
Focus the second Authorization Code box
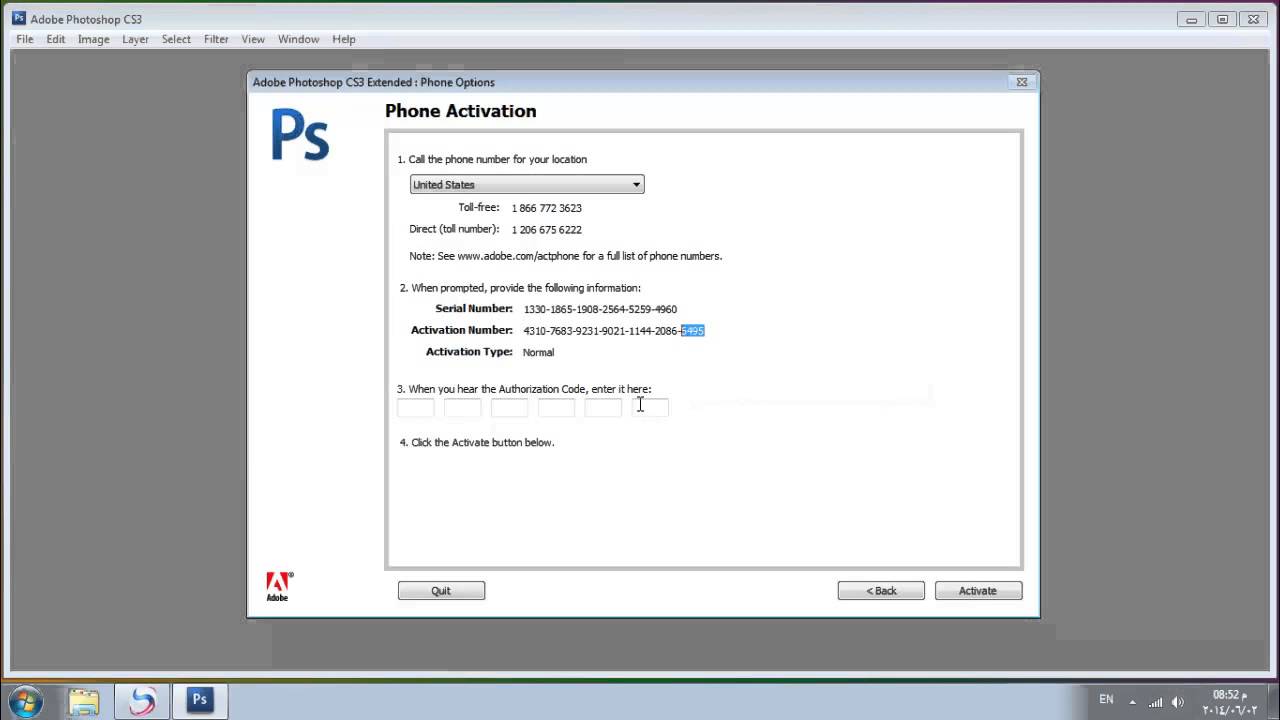(463, 407)
